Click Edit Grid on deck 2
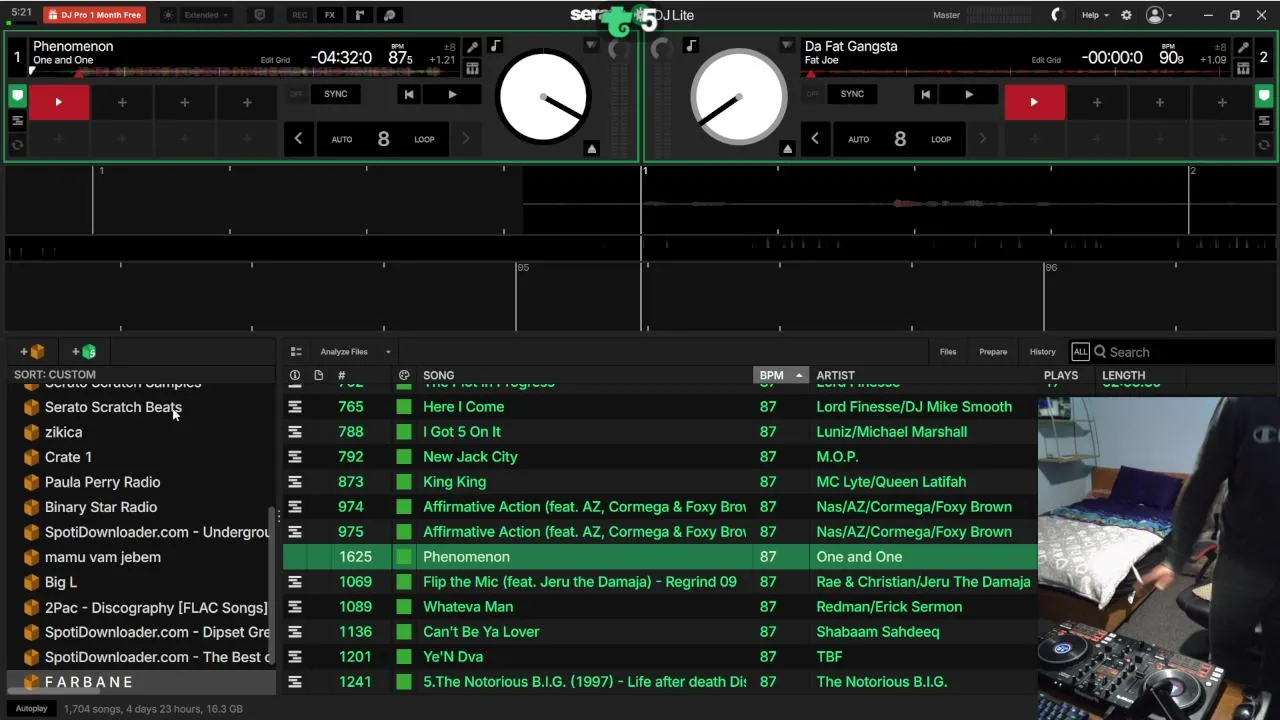The image size is (1280, 720). 1046,60
